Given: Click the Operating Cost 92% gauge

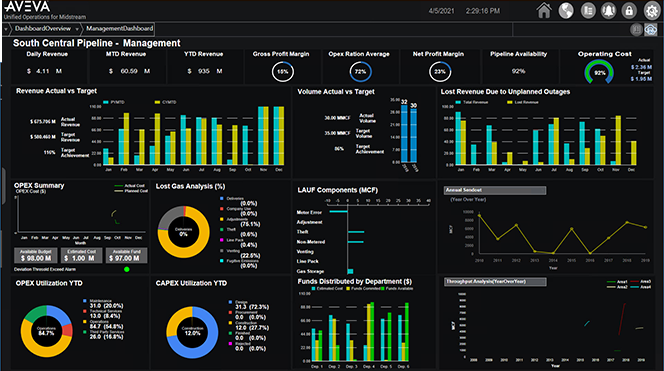Looking at the screenshot, I should [x=599, y=72].
